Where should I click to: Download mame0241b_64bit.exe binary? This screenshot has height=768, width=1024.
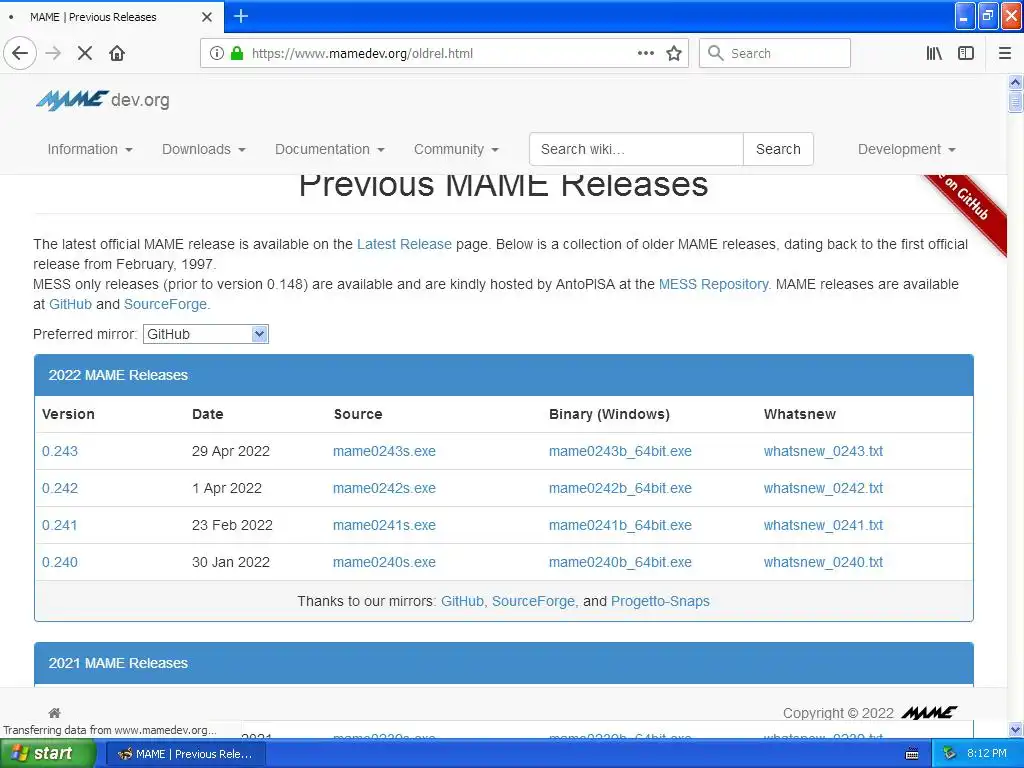620,525
